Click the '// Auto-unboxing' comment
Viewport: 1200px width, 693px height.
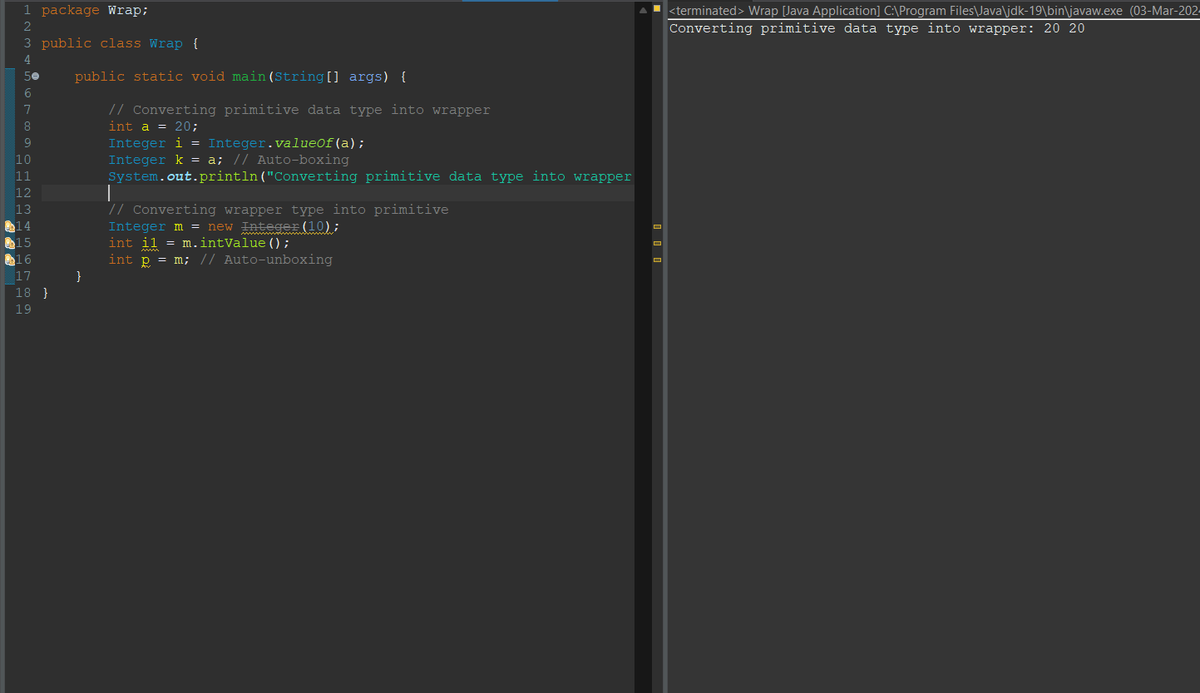(266, 260)
